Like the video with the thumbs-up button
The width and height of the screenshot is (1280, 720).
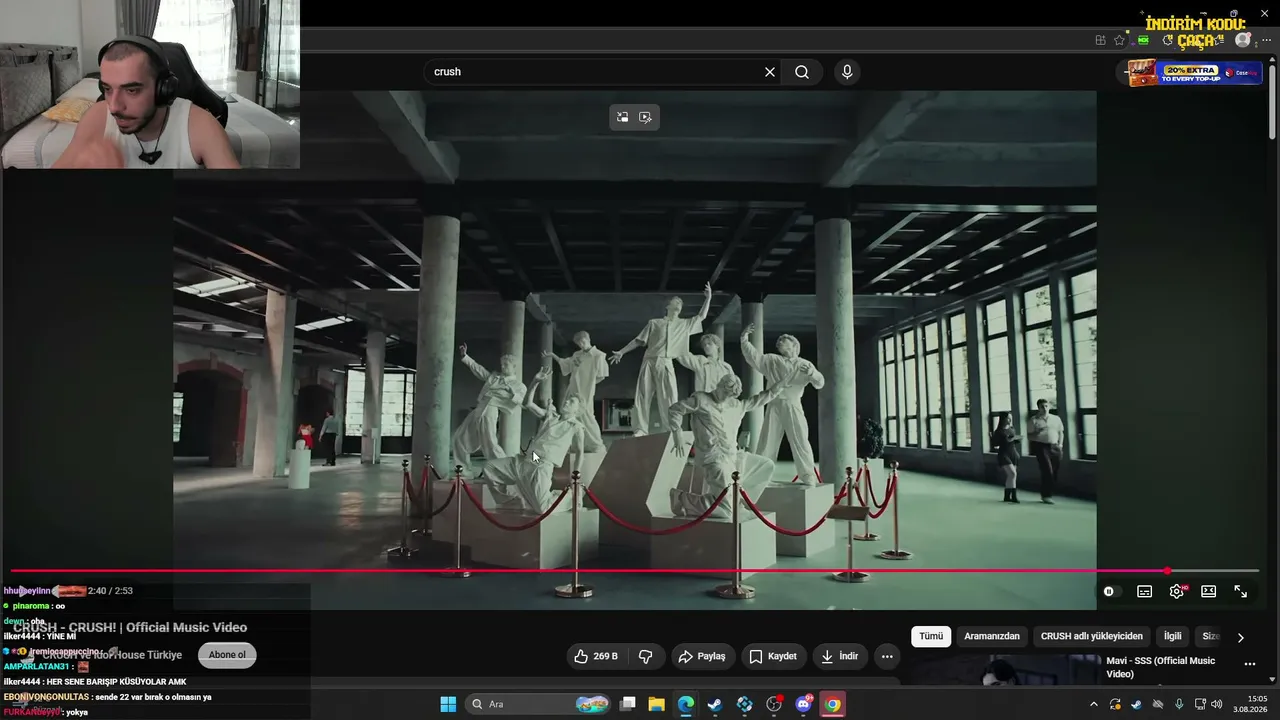[596, 656]
